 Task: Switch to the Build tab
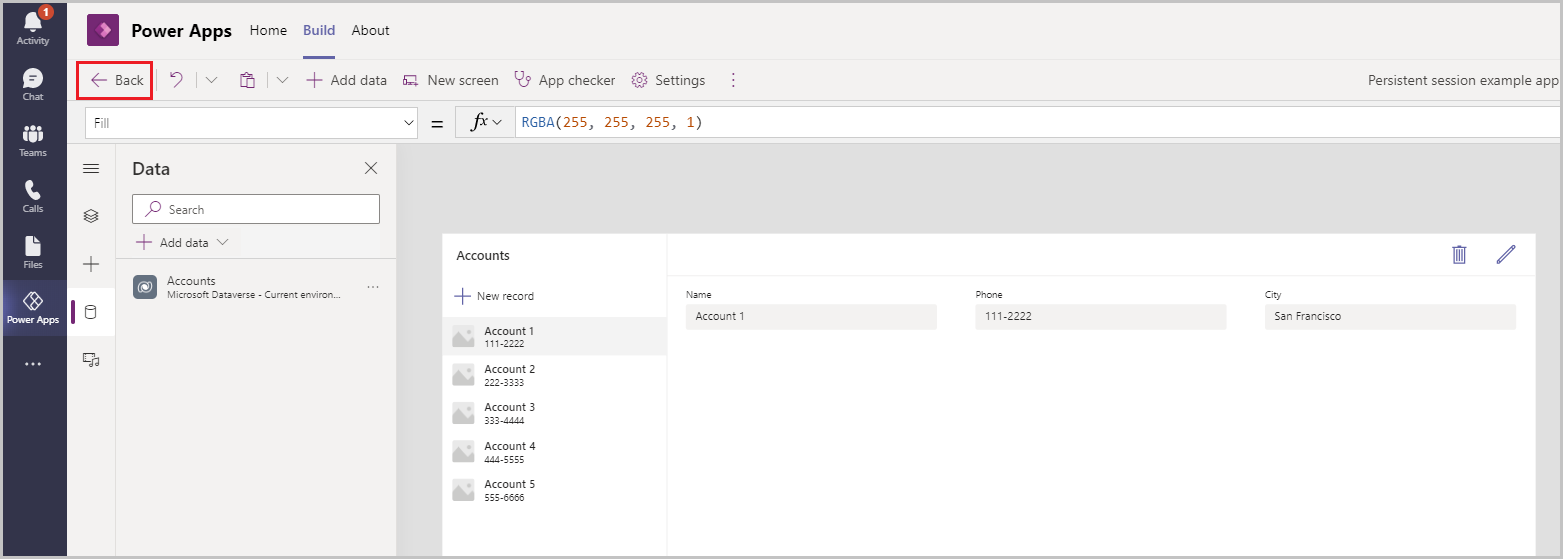319,30
